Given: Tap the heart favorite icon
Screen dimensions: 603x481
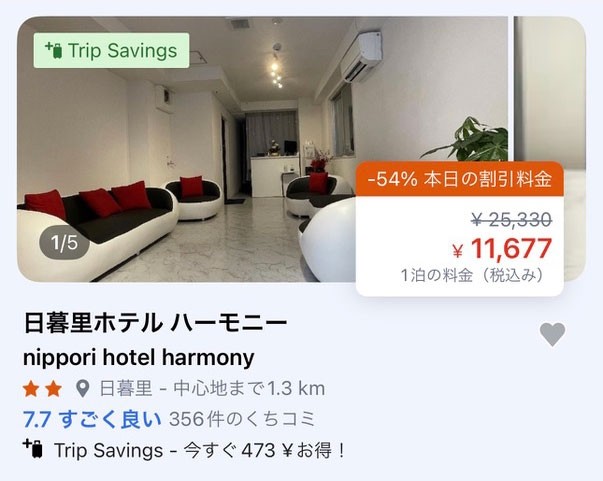Looking at the screenshot, I should tap(552, 334).
